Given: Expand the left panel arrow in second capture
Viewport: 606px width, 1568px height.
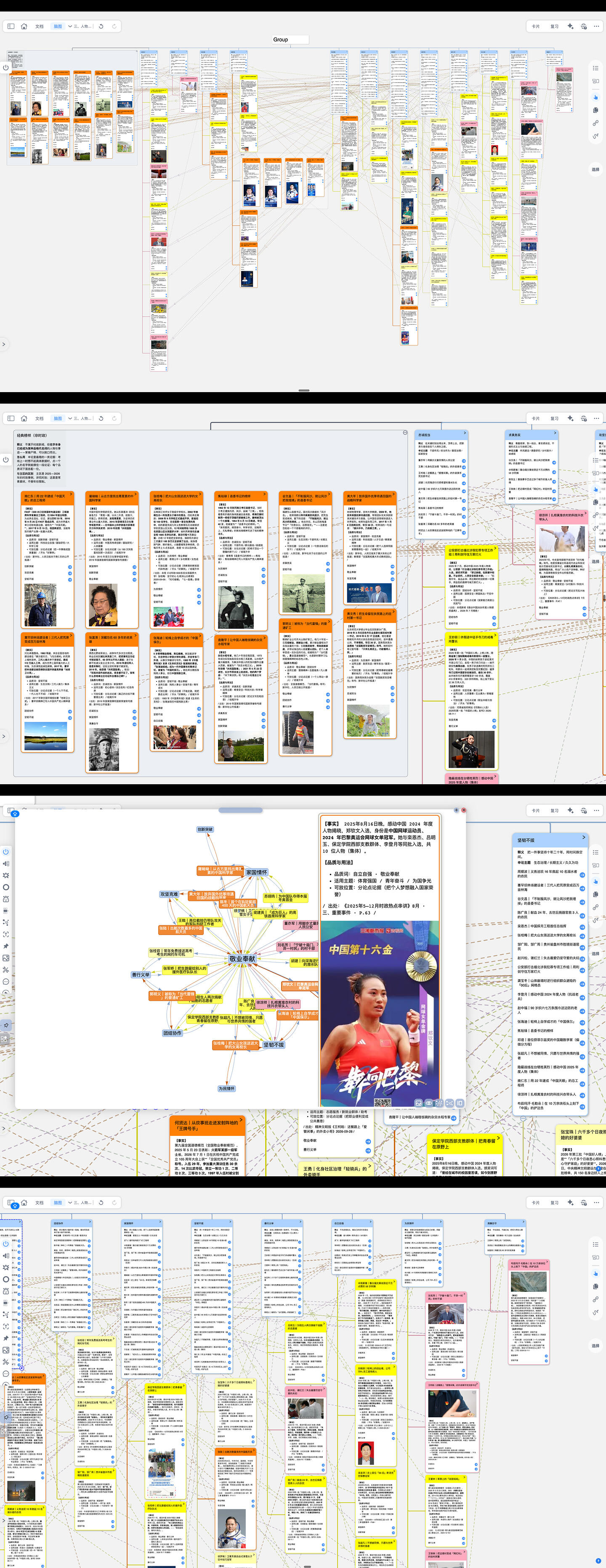Looking at the screenshot, I should pyautogui.click(x=4, y=737).
